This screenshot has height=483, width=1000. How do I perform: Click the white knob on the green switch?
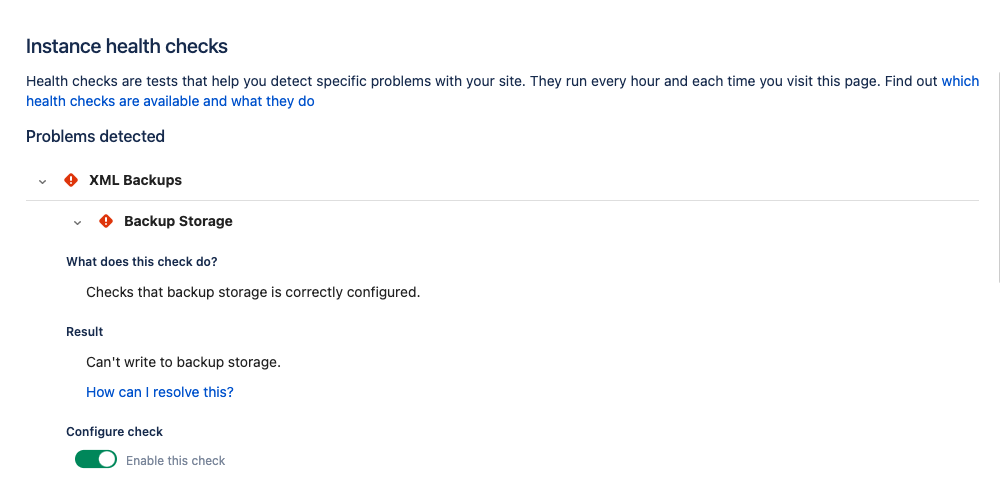click(107, 460)
